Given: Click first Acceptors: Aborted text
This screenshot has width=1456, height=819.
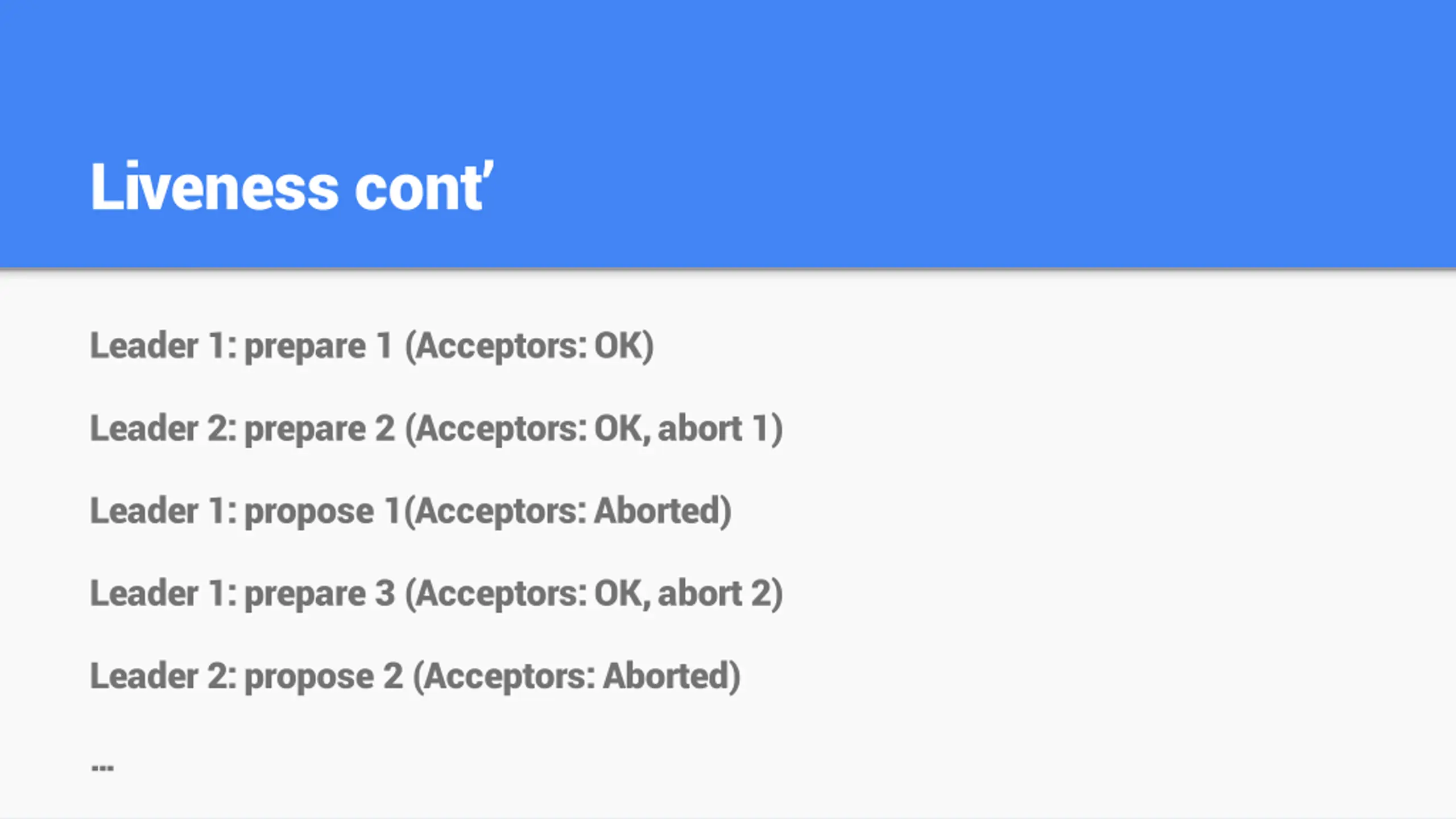Looking at the screenshot, I should click(568, 511).
